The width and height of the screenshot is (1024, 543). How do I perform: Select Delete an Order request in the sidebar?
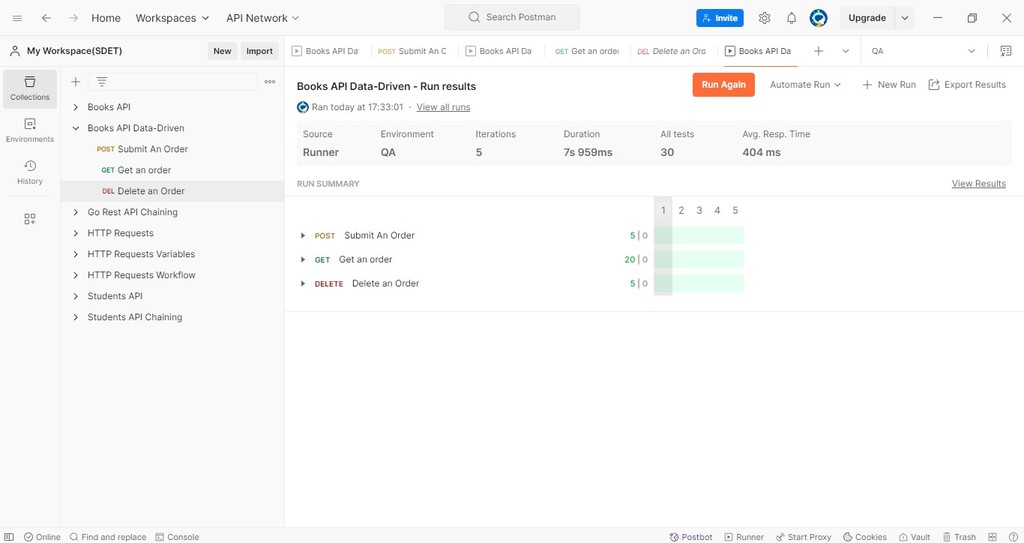click(172, 191)
